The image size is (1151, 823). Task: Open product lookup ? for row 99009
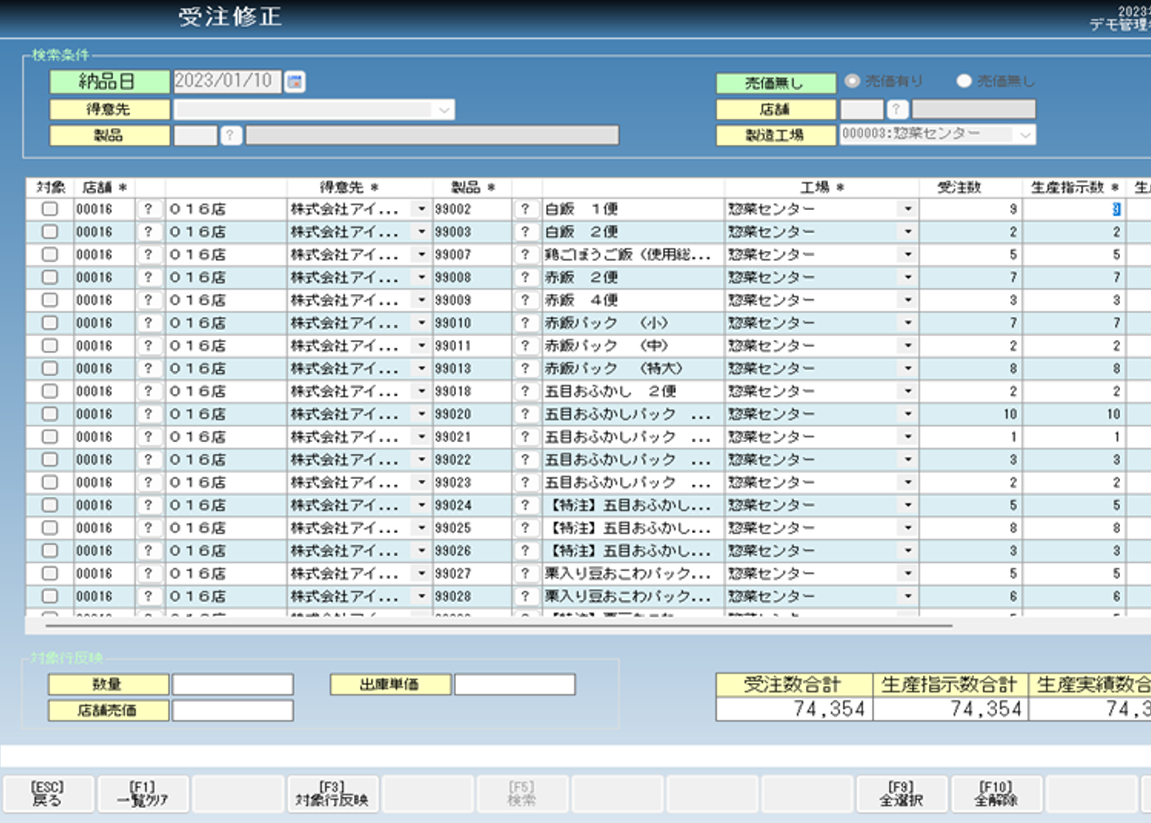[525, 300]
